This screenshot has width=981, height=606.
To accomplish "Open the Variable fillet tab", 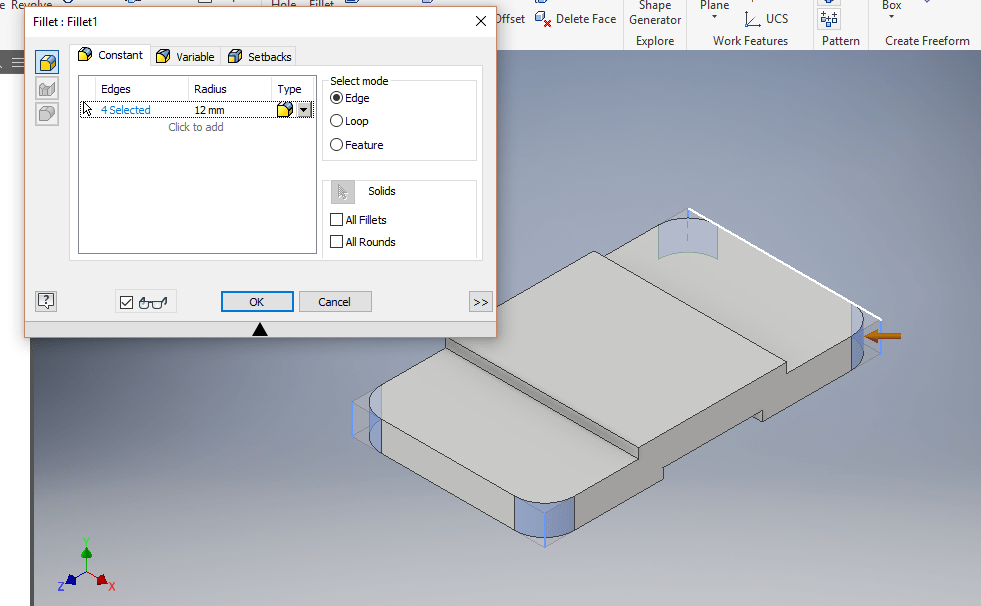I will [x=185, y=56].
